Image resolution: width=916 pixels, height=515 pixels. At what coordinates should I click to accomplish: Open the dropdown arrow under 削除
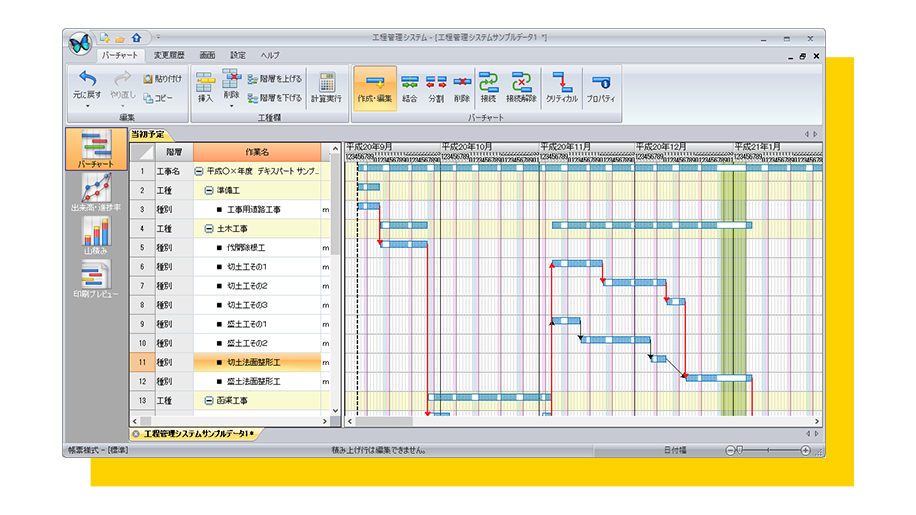(231, 106)
